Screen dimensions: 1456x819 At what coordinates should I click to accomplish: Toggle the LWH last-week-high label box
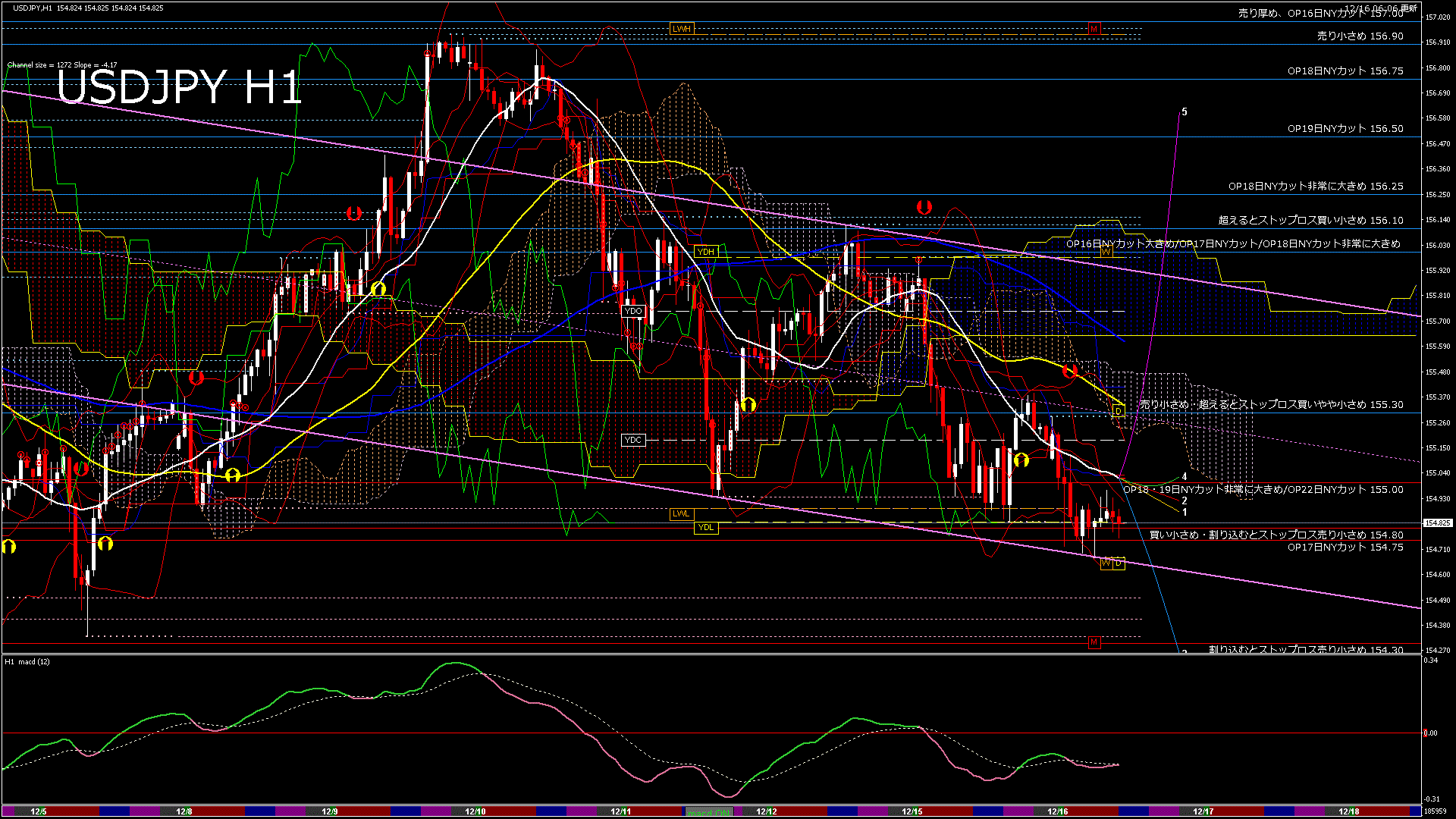click(x=680, y=28)
